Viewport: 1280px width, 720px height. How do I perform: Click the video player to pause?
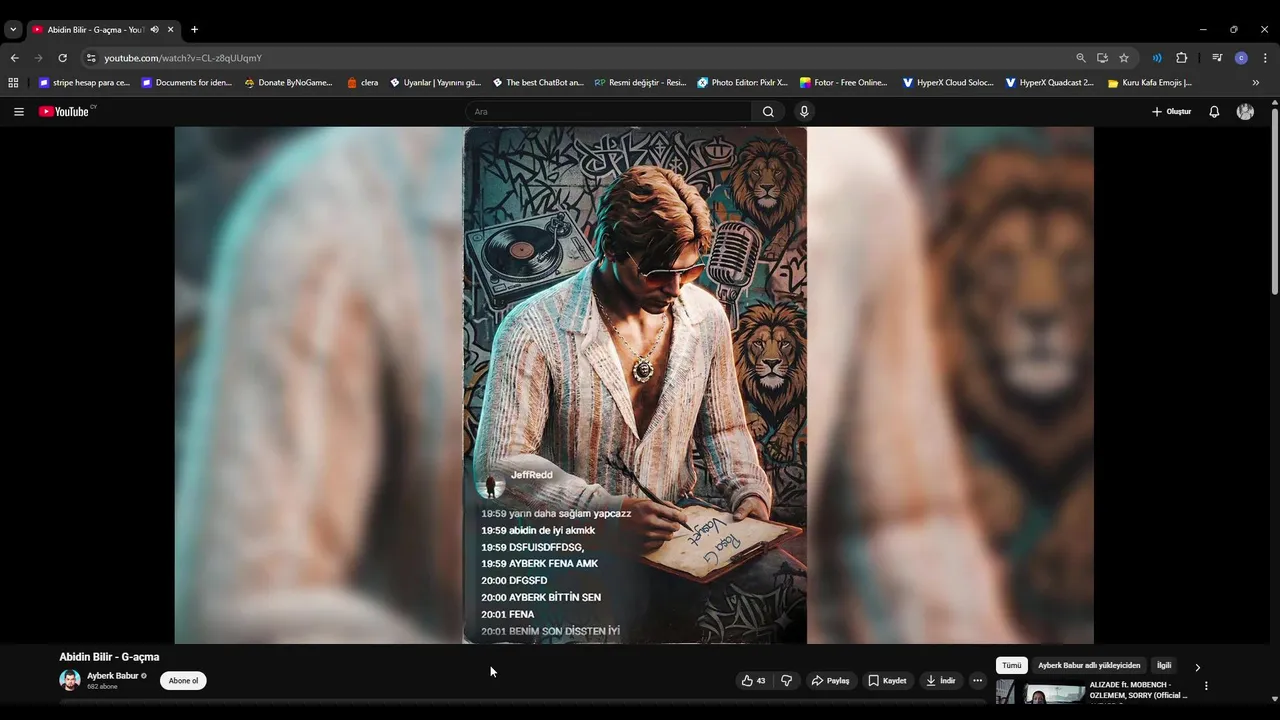[x=634, y=385]
